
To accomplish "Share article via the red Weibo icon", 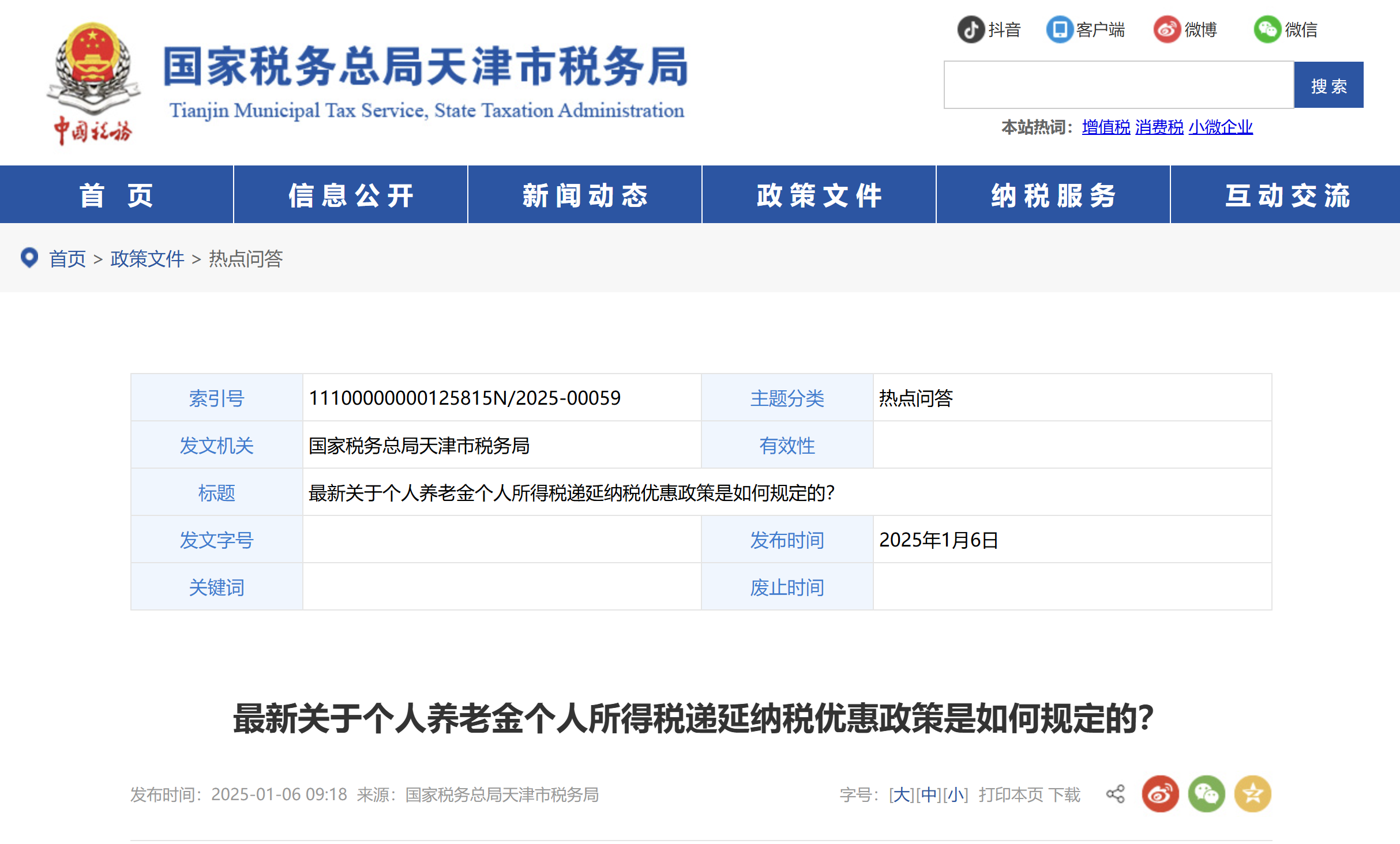I will 1160,793.
